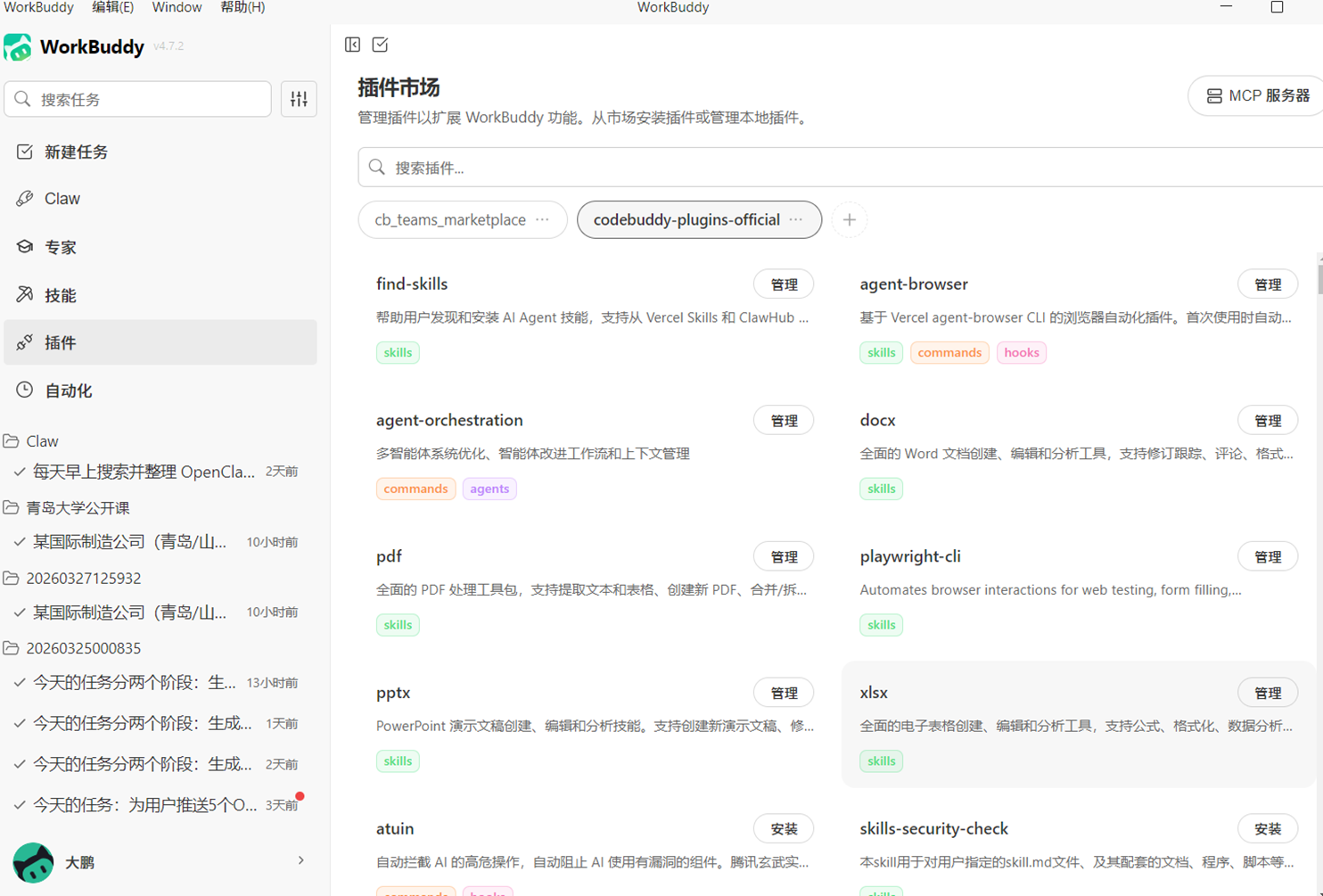Screen dimensions: 1323x896
Task: Open the WorkBuddy menu in the menu bar
Action: [38, 7]
